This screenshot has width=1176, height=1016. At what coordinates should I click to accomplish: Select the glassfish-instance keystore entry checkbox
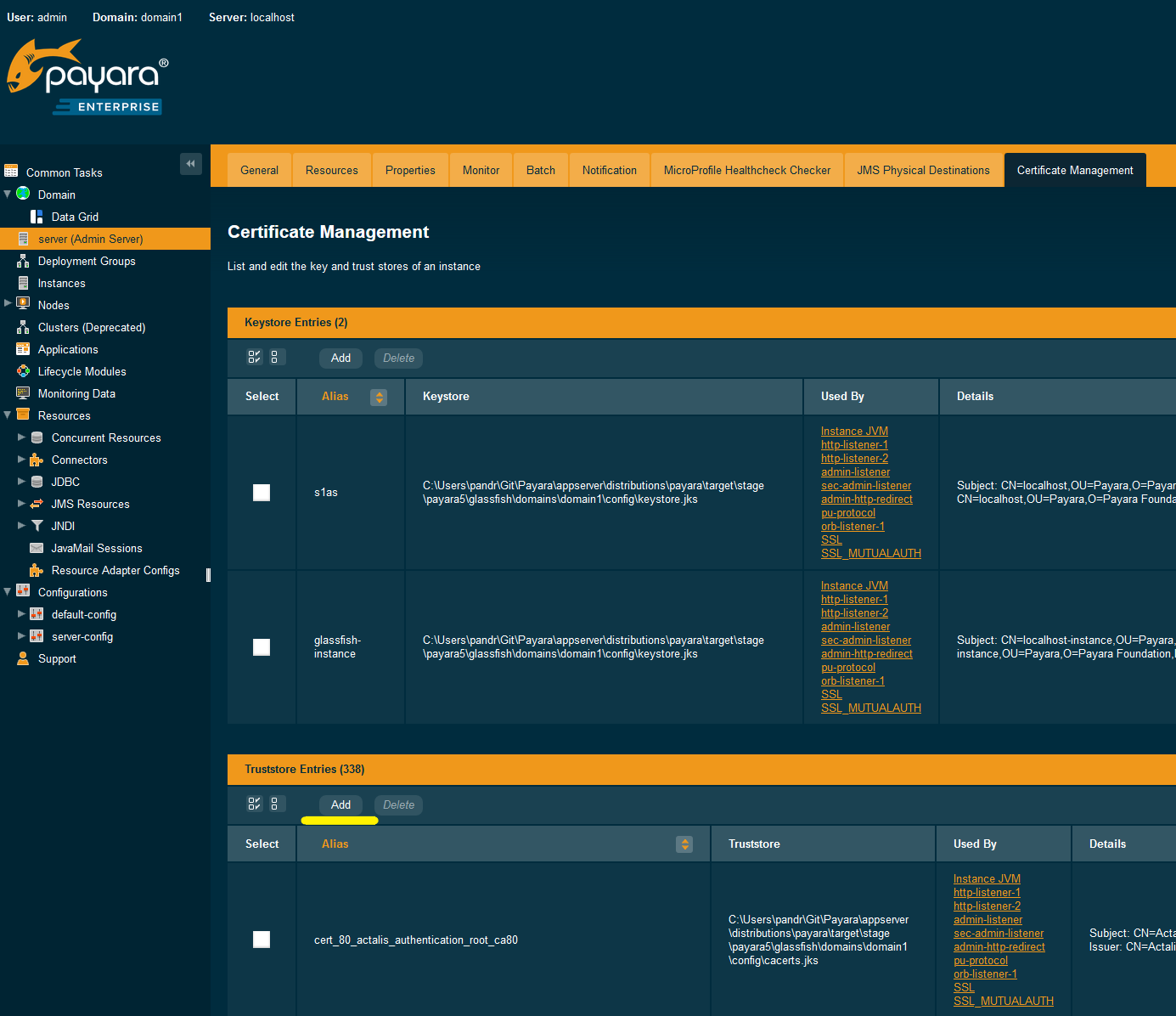click(x=261, y=646)
